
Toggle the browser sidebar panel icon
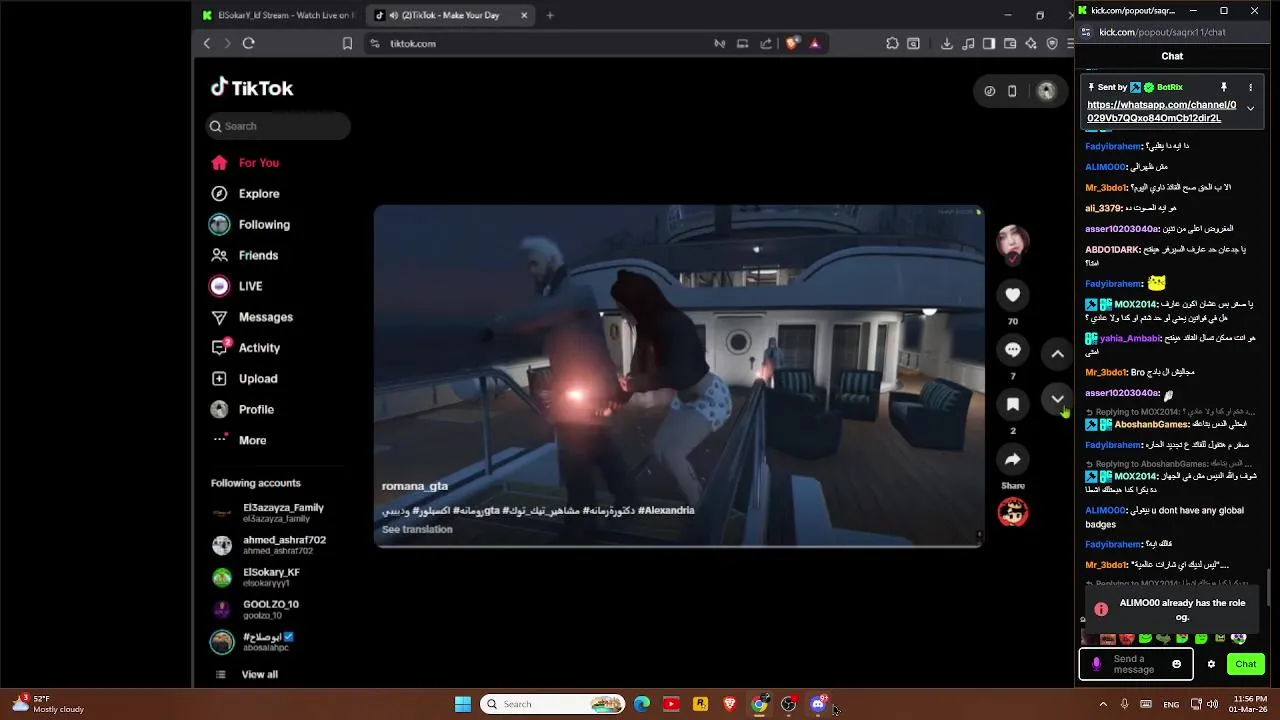click(989, 43)
